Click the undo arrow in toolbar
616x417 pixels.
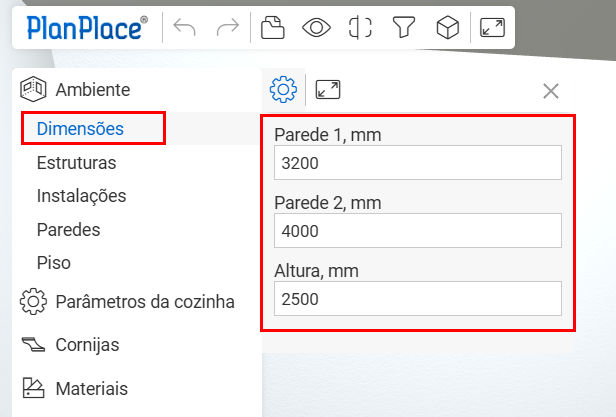click(184, 28)
